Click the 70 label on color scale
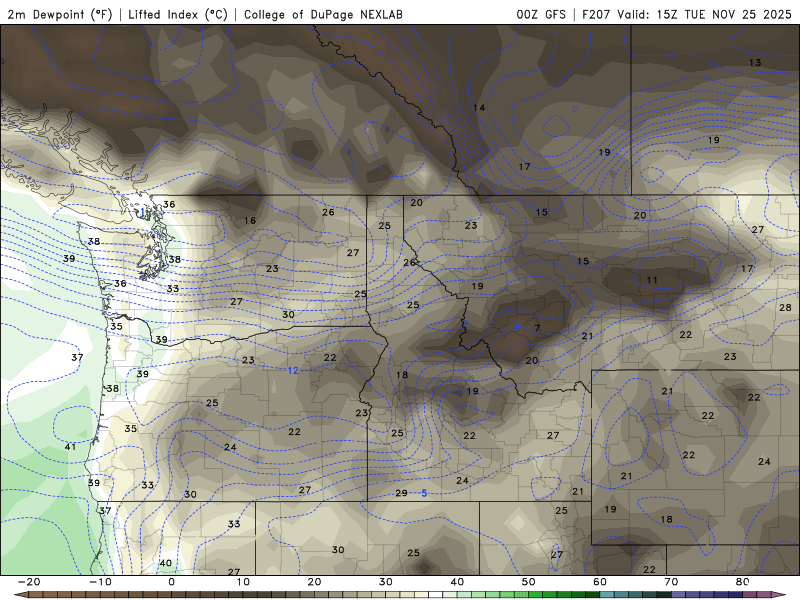Image resolution: width=800 pixels, height=600 pixels. click(x=671, y=582)
